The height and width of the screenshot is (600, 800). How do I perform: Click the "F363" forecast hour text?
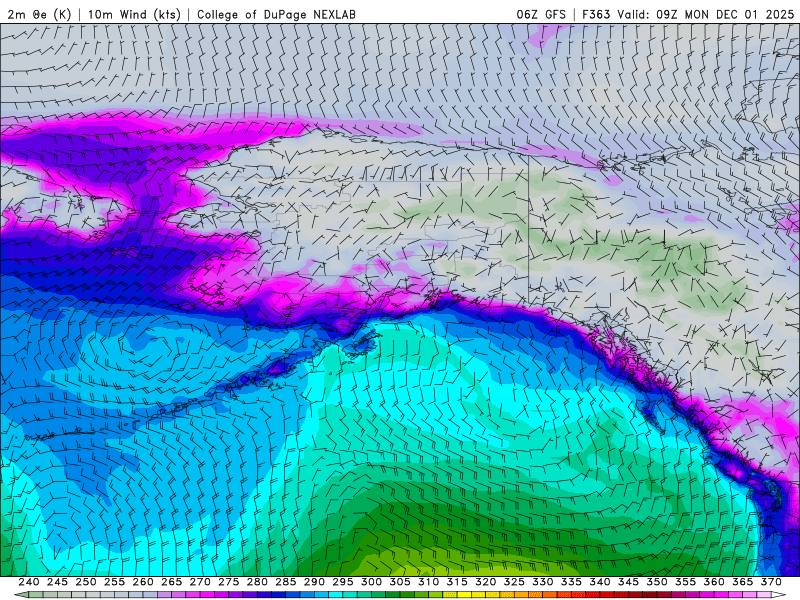coord(596,14)
